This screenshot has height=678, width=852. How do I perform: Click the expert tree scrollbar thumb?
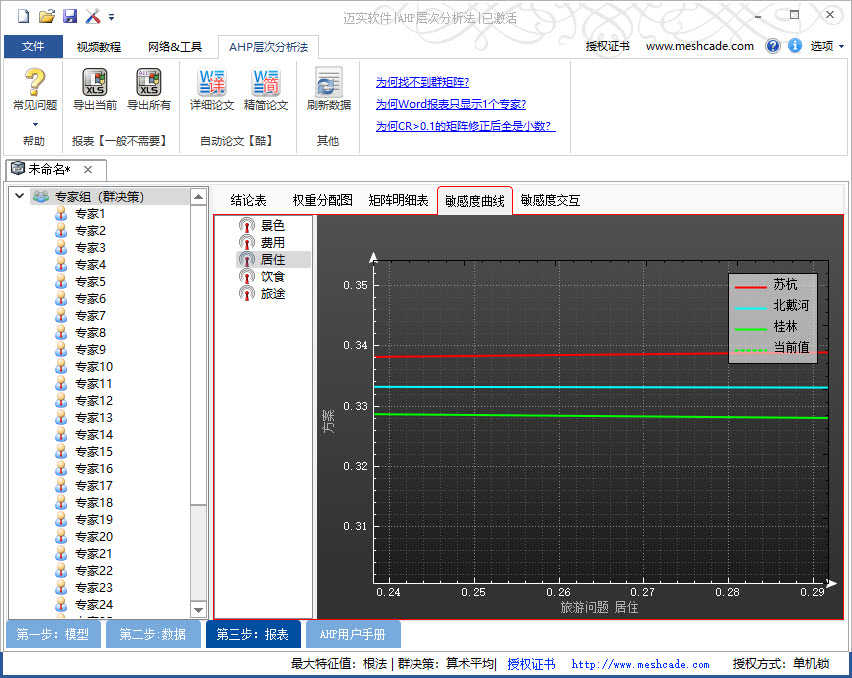pyautogui.click(x=198, y=355)
